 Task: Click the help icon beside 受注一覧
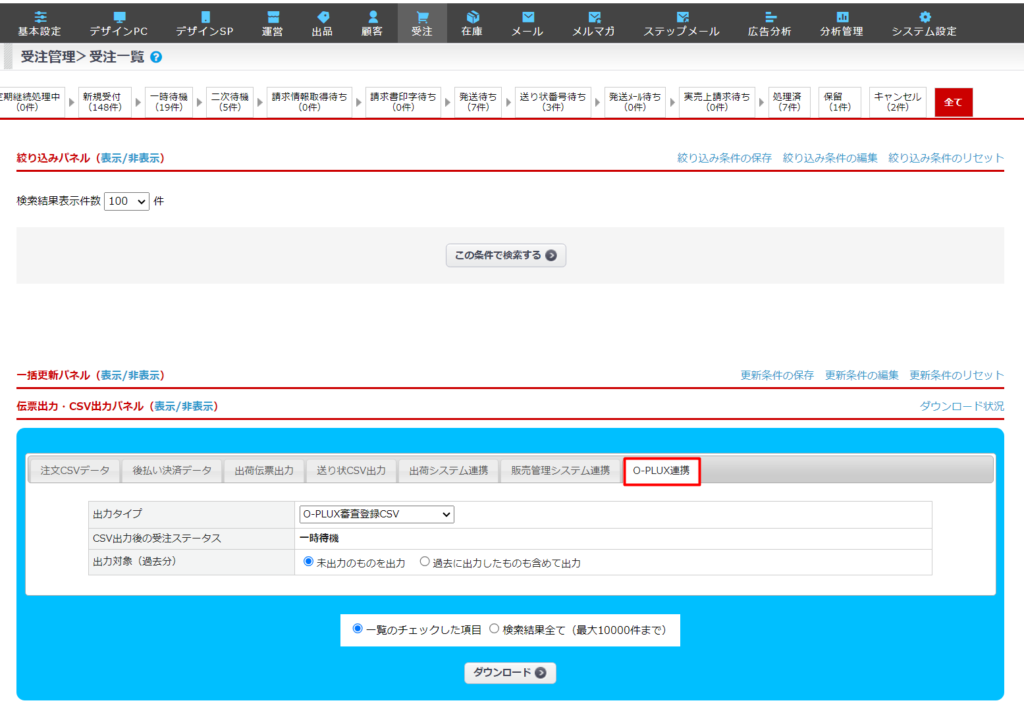[156, 58]
